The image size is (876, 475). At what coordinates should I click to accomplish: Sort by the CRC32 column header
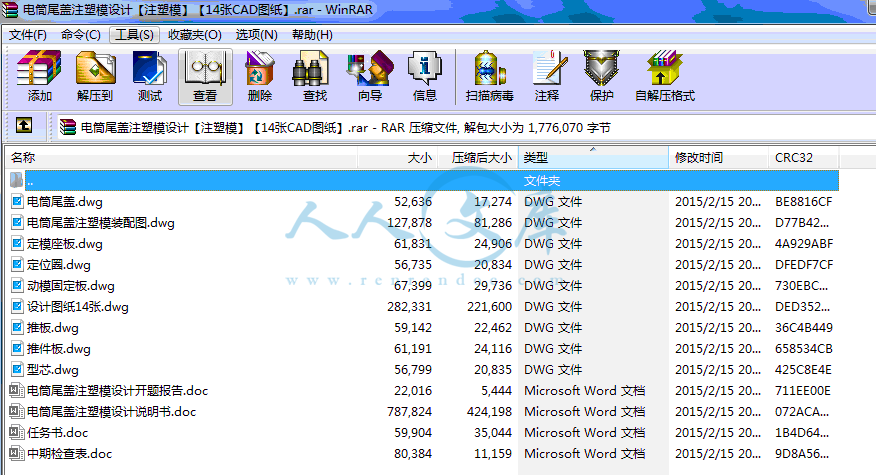pyautogui.click(x=804, y=158)
